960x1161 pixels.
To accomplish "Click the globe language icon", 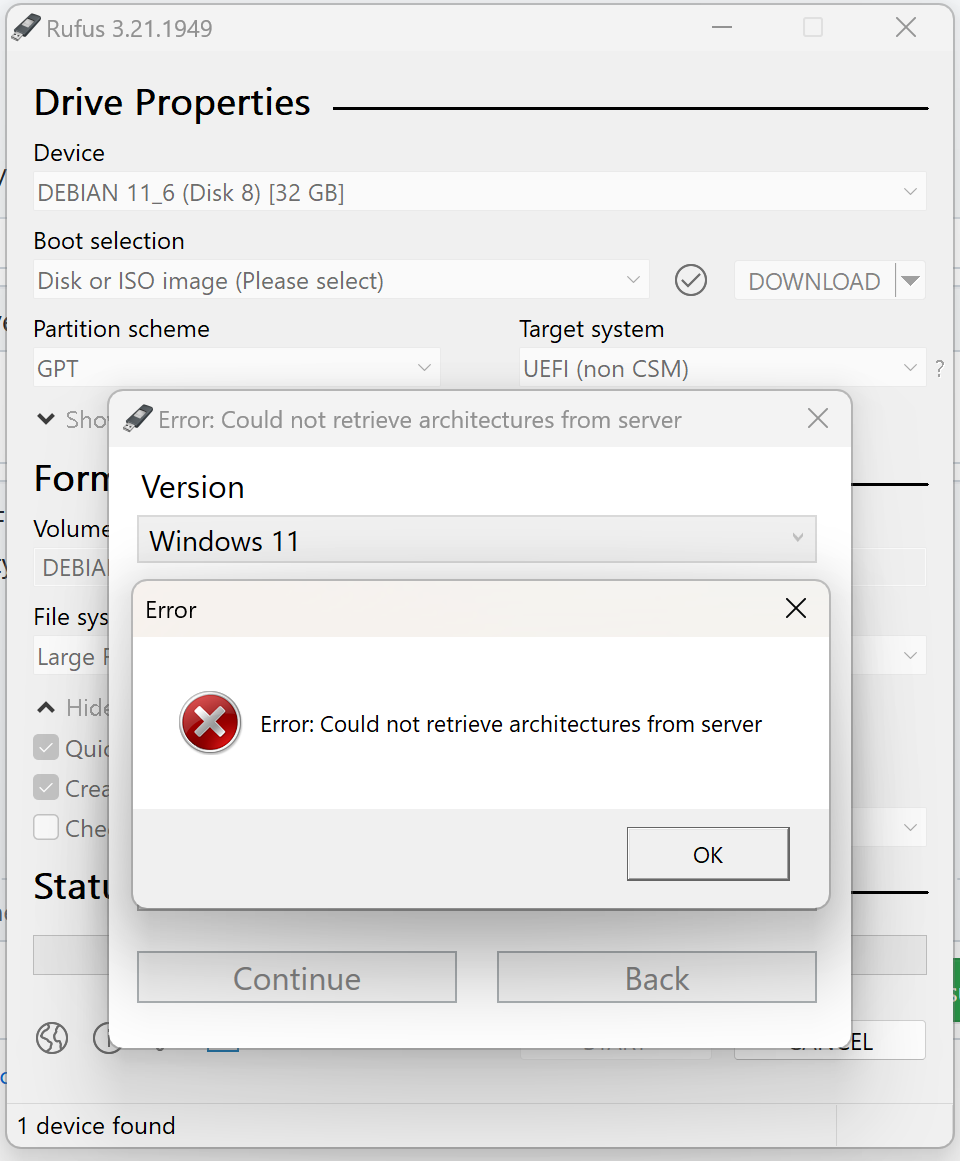I will click(x=52, y=1038).
